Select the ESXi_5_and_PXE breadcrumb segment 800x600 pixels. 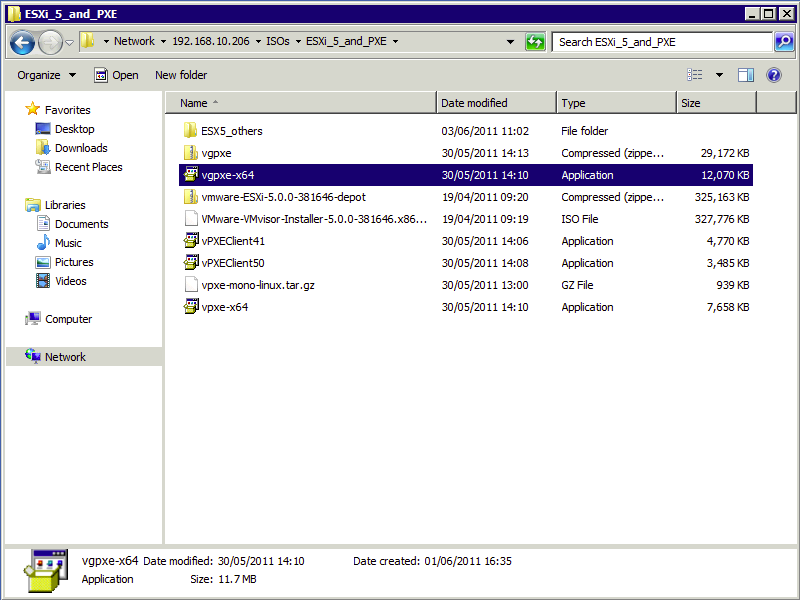coord(346,41)
